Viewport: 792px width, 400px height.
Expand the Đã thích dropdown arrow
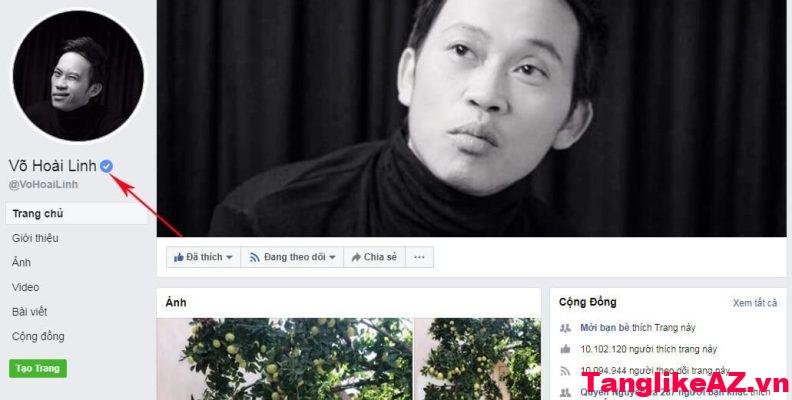coord(229,258)
